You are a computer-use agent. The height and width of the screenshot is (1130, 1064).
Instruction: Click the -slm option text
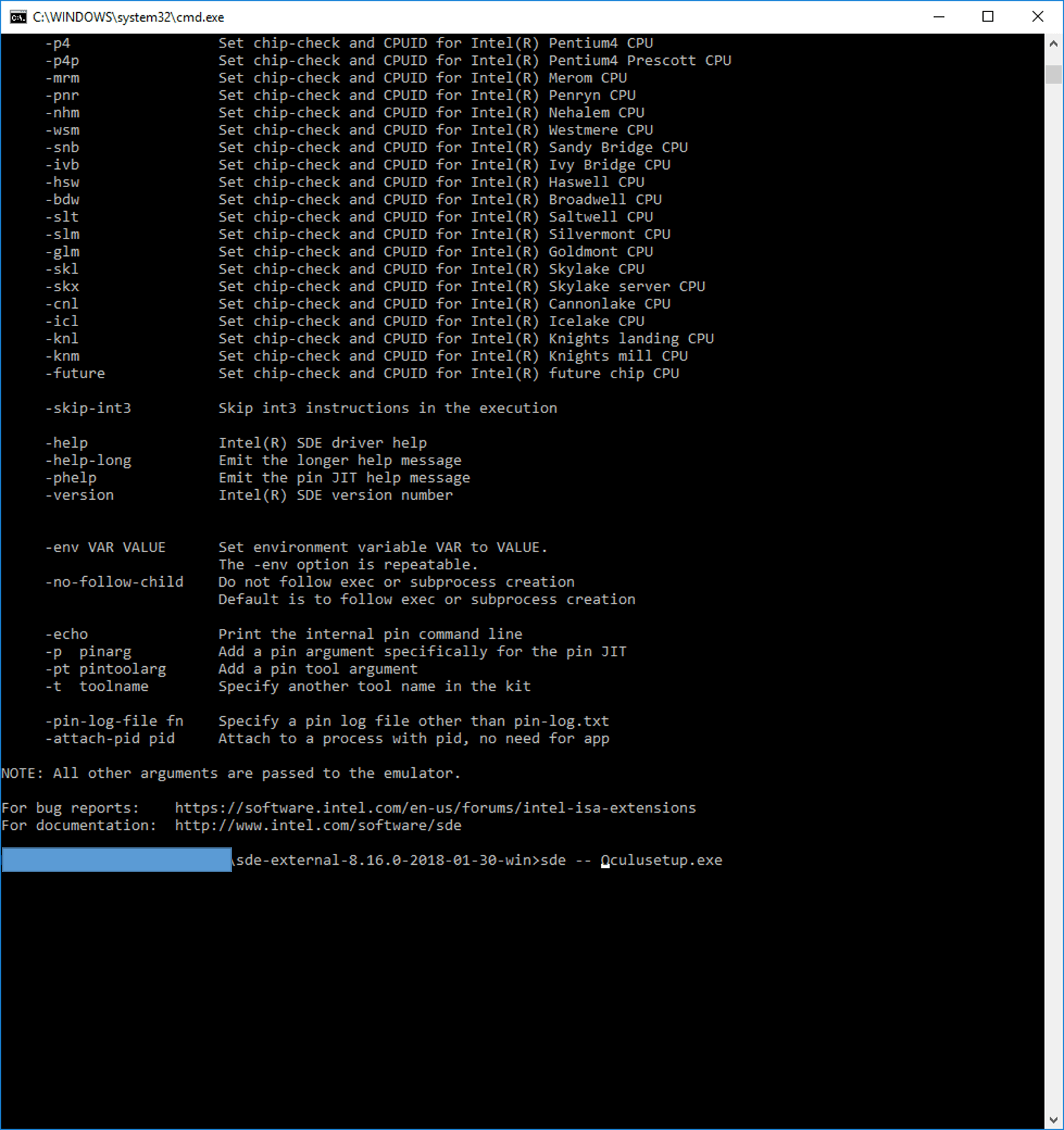click(62, 235)
